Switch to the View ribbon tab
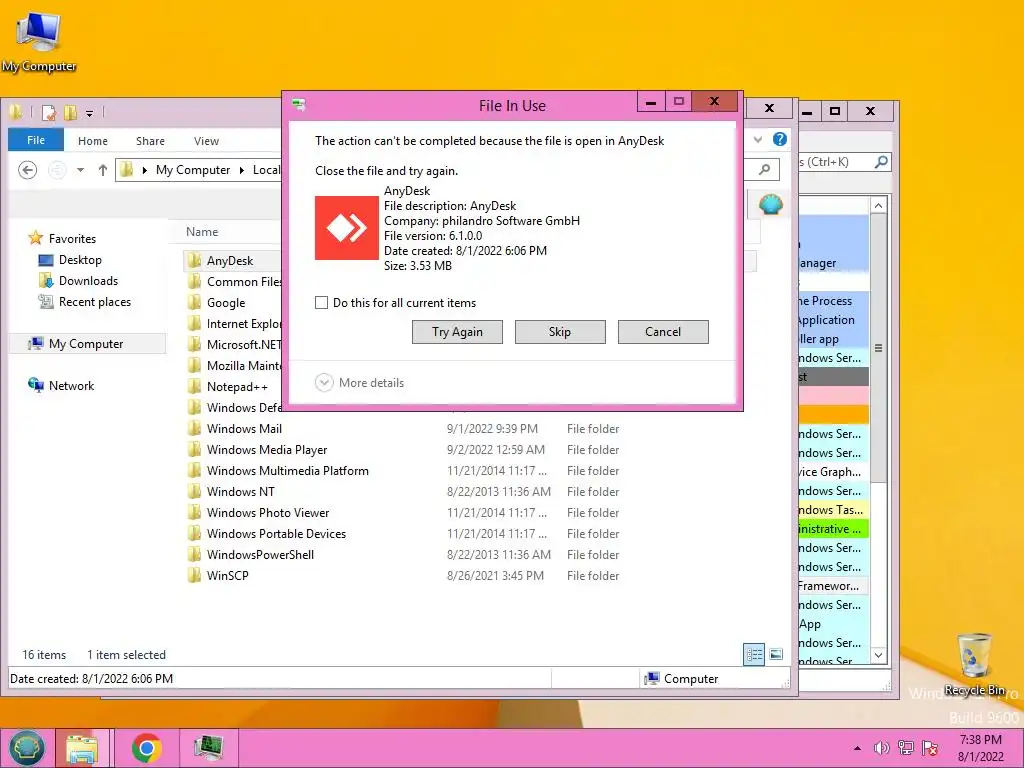The image size is (1024, 768). (x=206, y=140)
